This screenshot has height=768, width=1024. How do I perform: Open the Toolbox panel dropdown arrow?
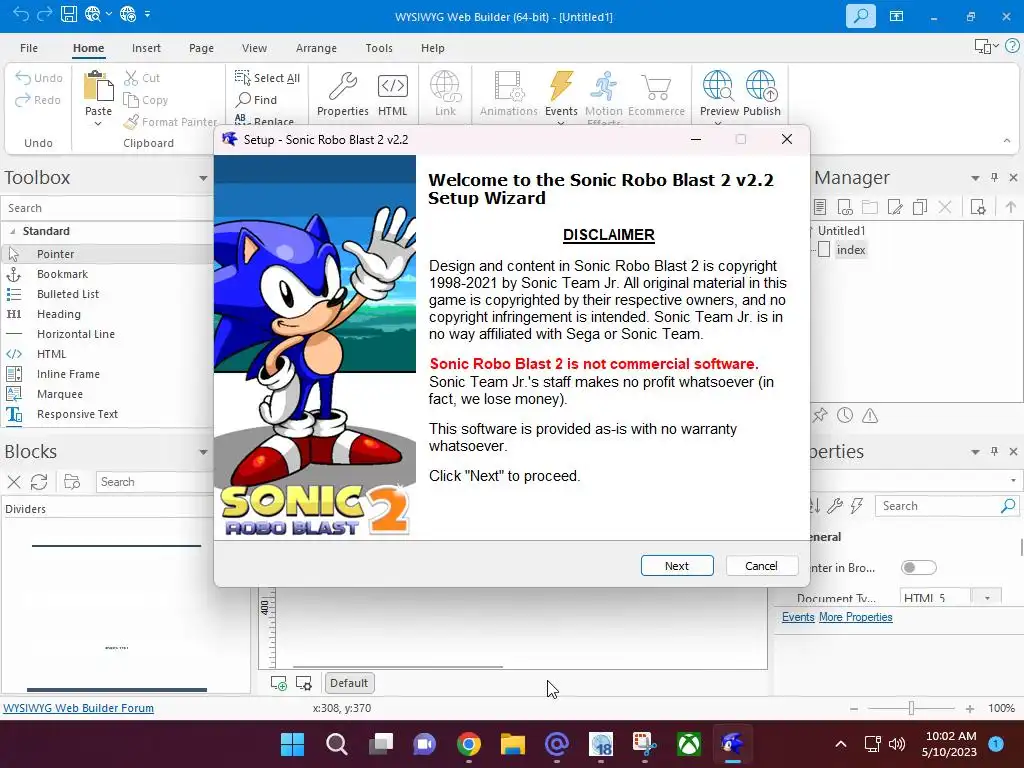[203, 178]
